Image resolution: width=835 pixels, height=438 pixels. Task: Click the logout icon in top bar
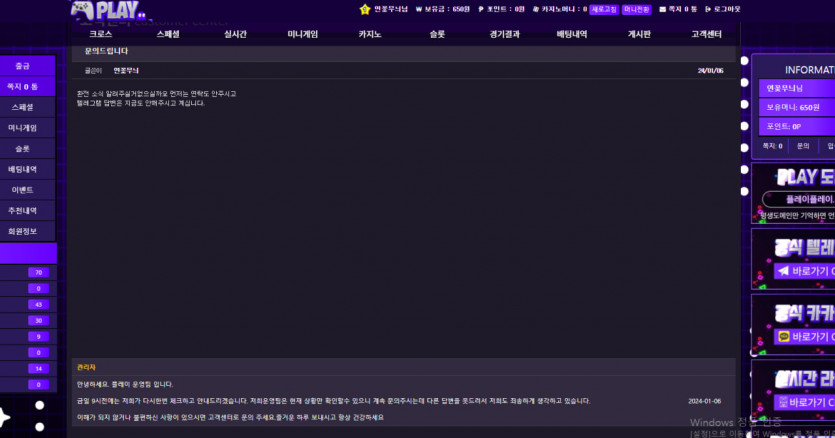[706, 9]
